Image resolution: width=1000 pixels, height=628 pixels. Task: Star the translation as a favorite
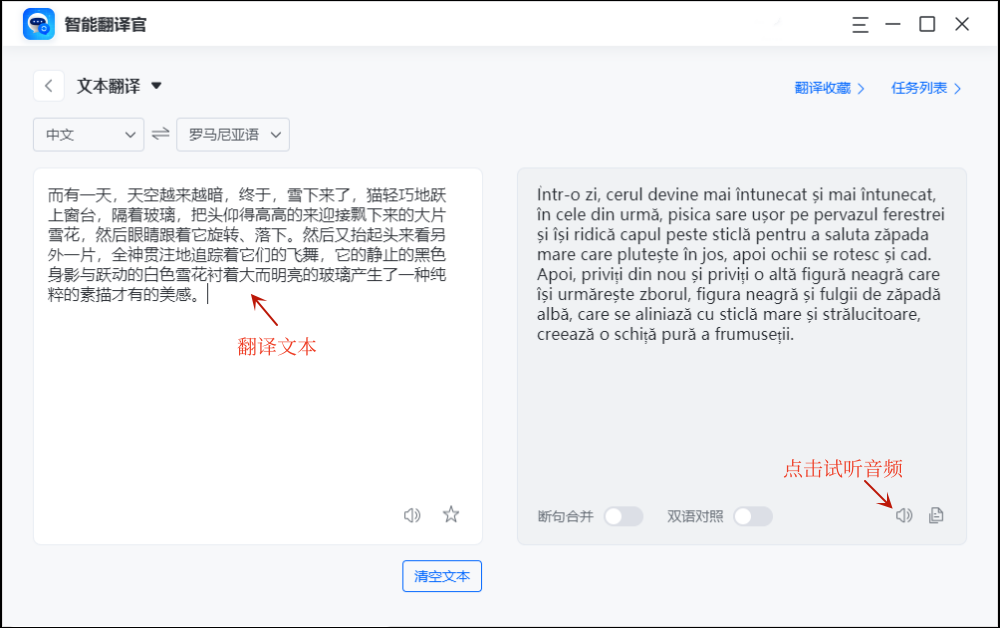(451, 515)
